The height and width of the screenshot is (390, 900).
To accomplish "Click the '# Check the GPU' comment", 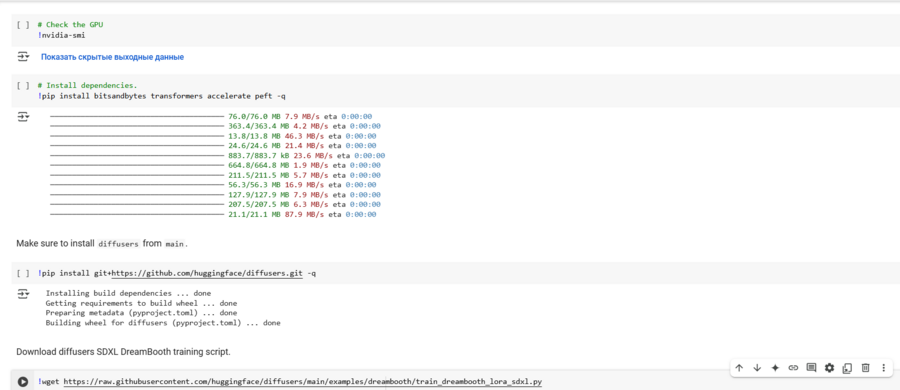I will pos(70,25).
